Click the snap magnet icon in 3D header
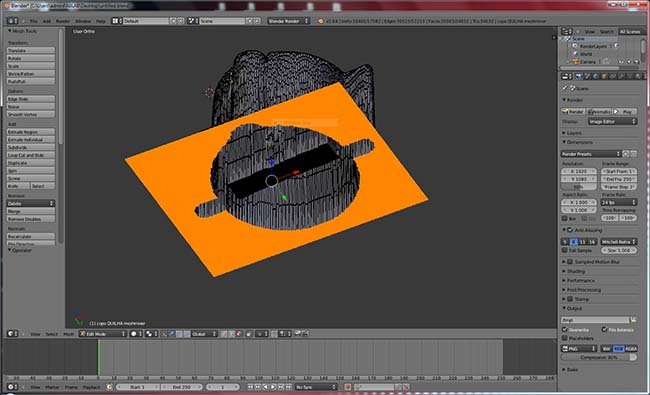Image resolution: width=650 pixels, height=395 pixels. click(274, 334)
